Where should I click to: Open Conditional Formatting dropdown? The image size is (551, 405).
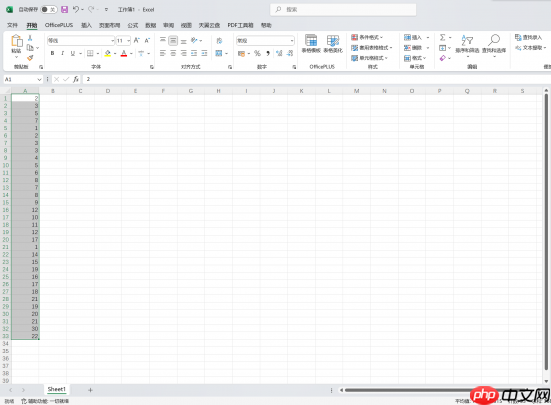367,37
